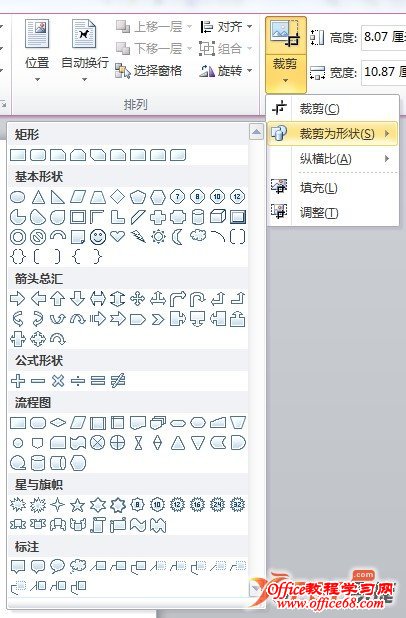Select the 4-point star shape
Viewport: 406px width, 618px height.
click(58, 504)
